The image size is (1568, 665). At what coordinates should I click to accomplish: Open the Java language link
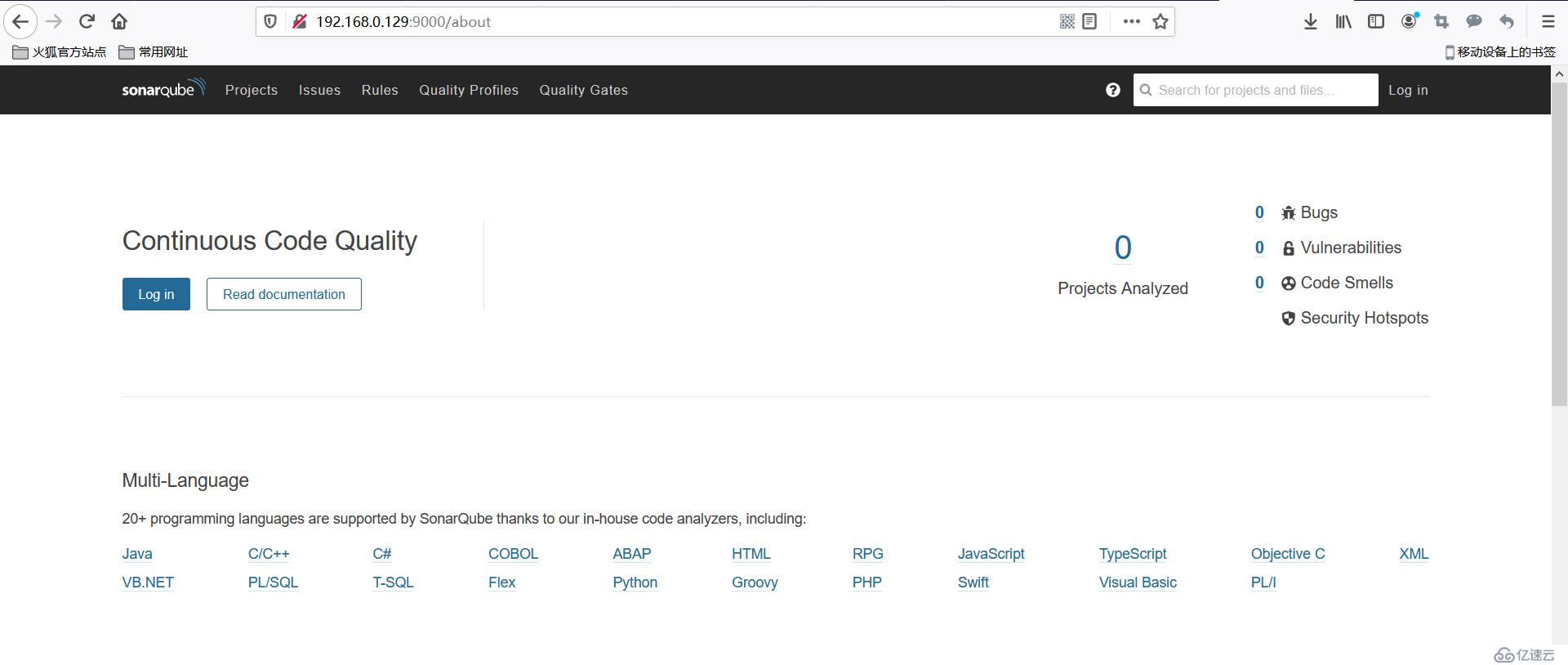point(137,554)
